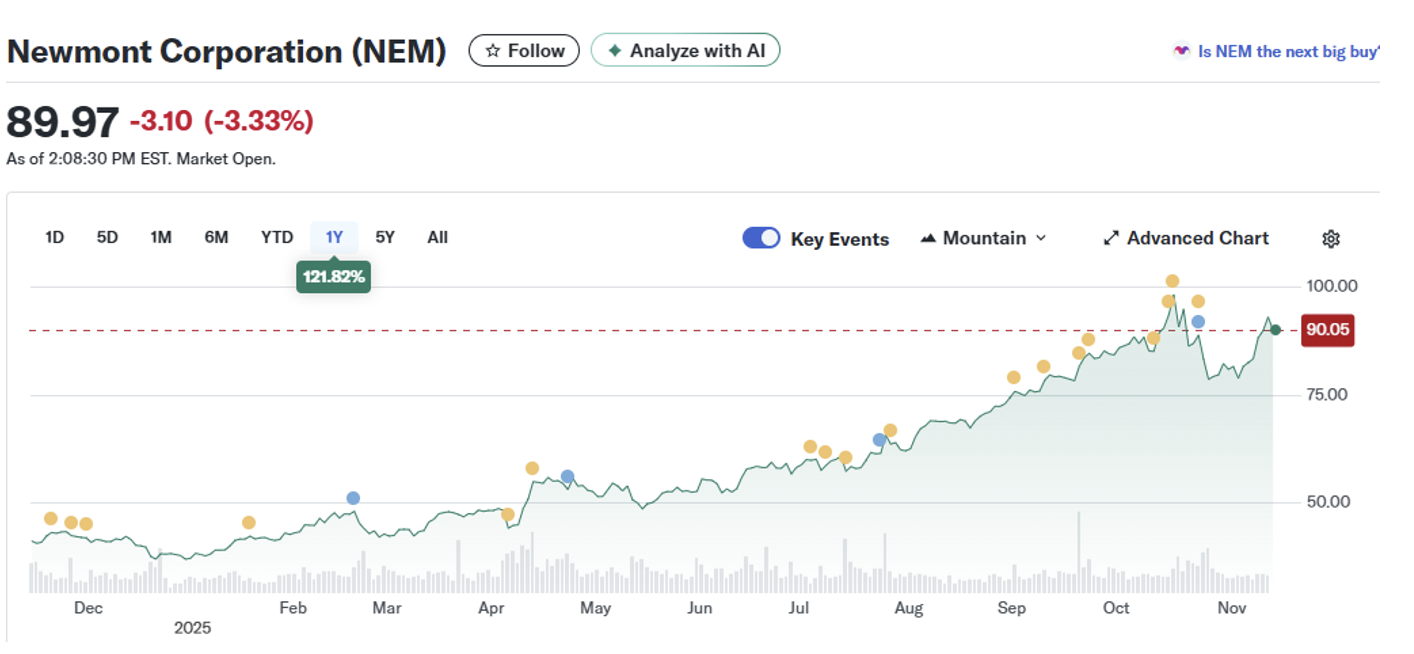
Task: Click the Dec axis label
Action: [88, 608]
